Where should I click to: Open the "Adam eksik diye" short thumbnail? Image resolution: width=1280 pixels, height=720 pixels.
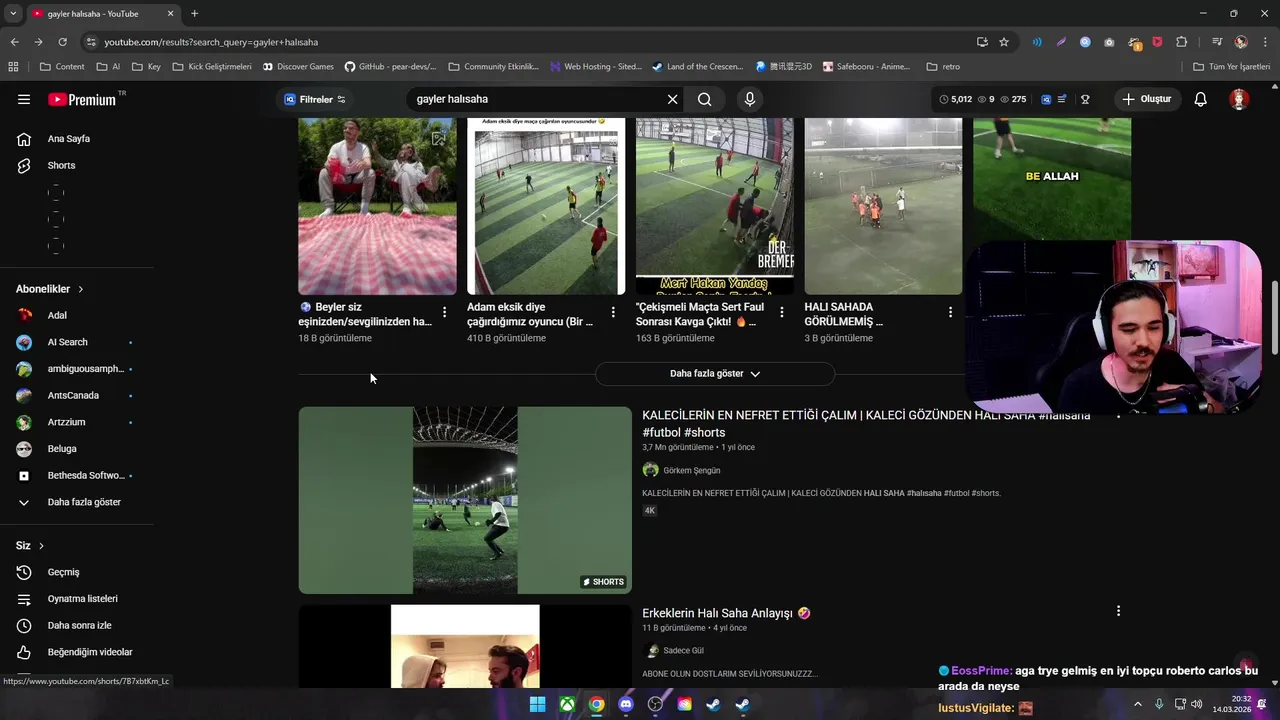[x=546, y=206]
